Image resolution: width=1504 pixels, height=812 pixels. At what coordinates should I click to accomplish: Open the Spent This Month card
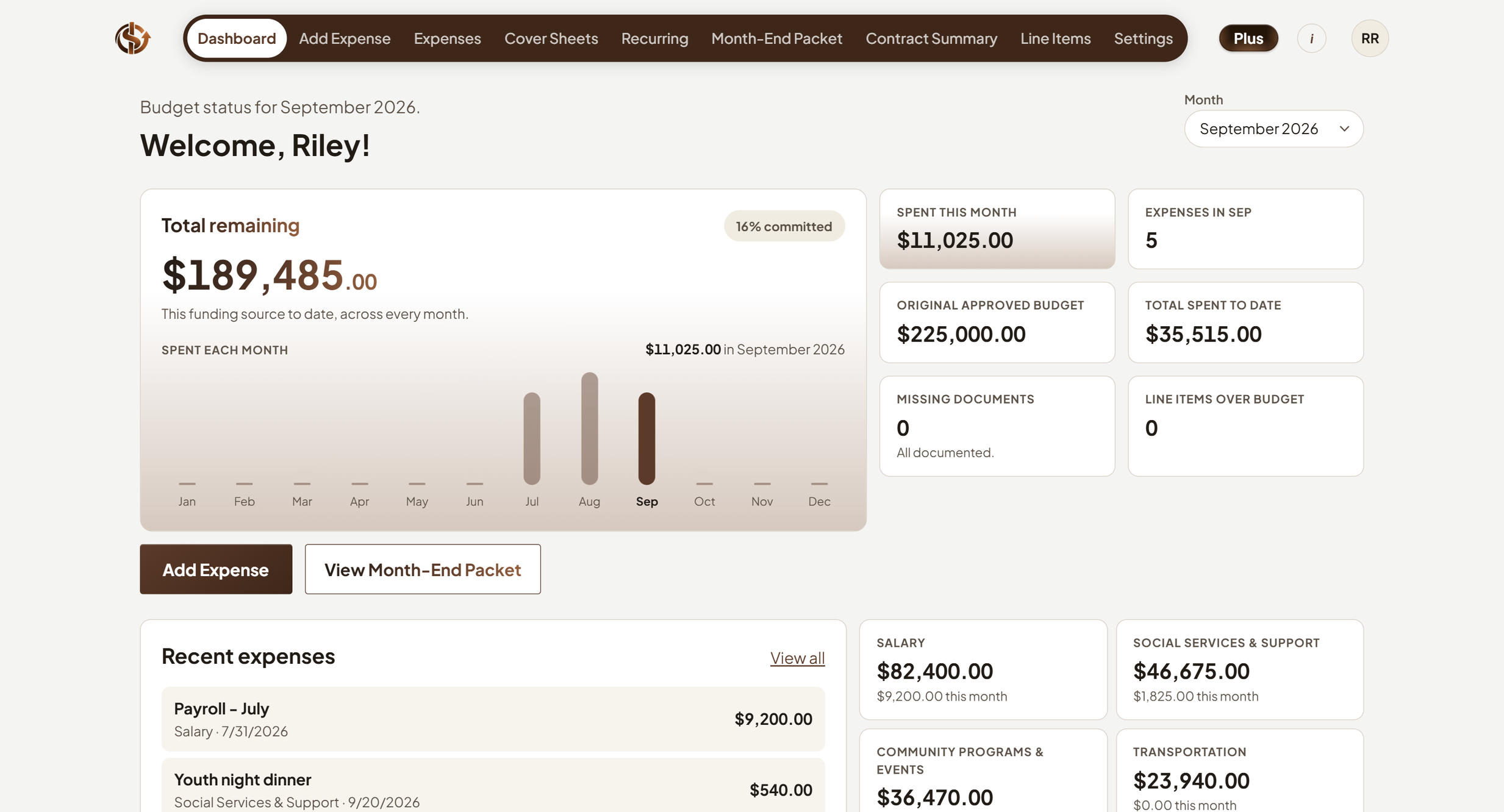point(997,229)
